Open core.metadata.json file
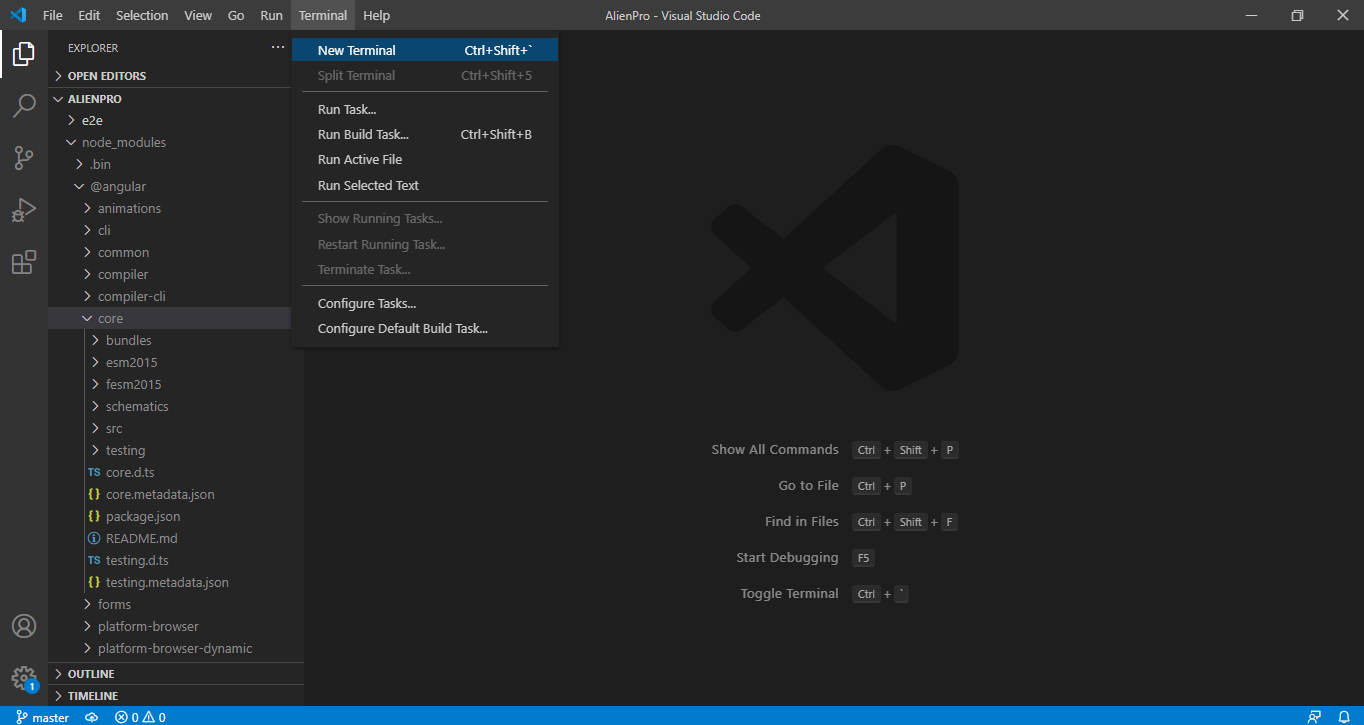This screenshot has width=1364, height=725. pyautogui.click(x=169, y=494)
